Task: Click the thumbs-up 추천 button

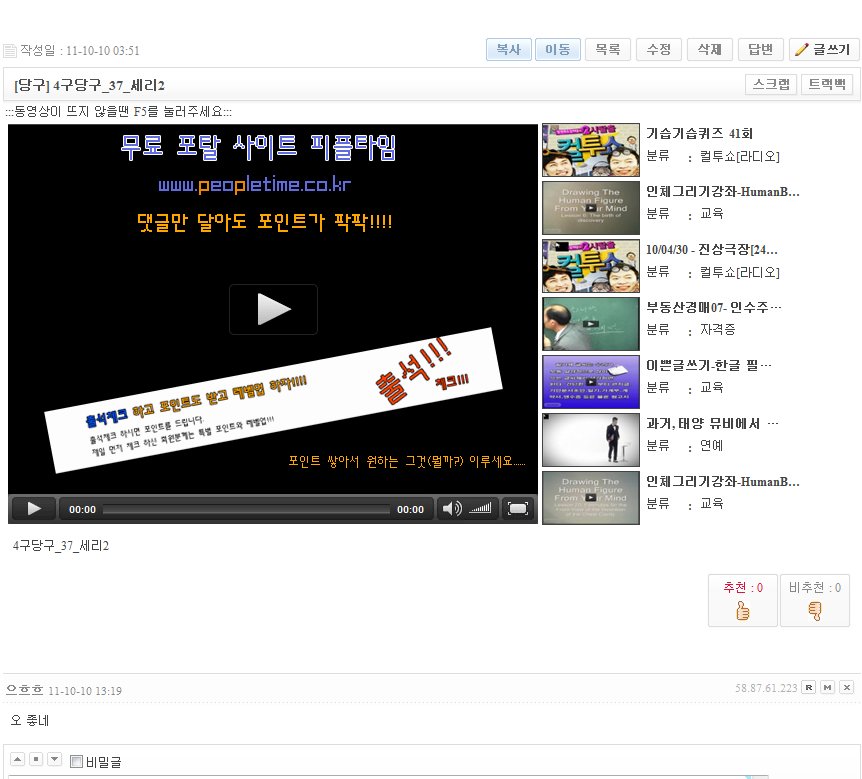Action: click(742, 601)
